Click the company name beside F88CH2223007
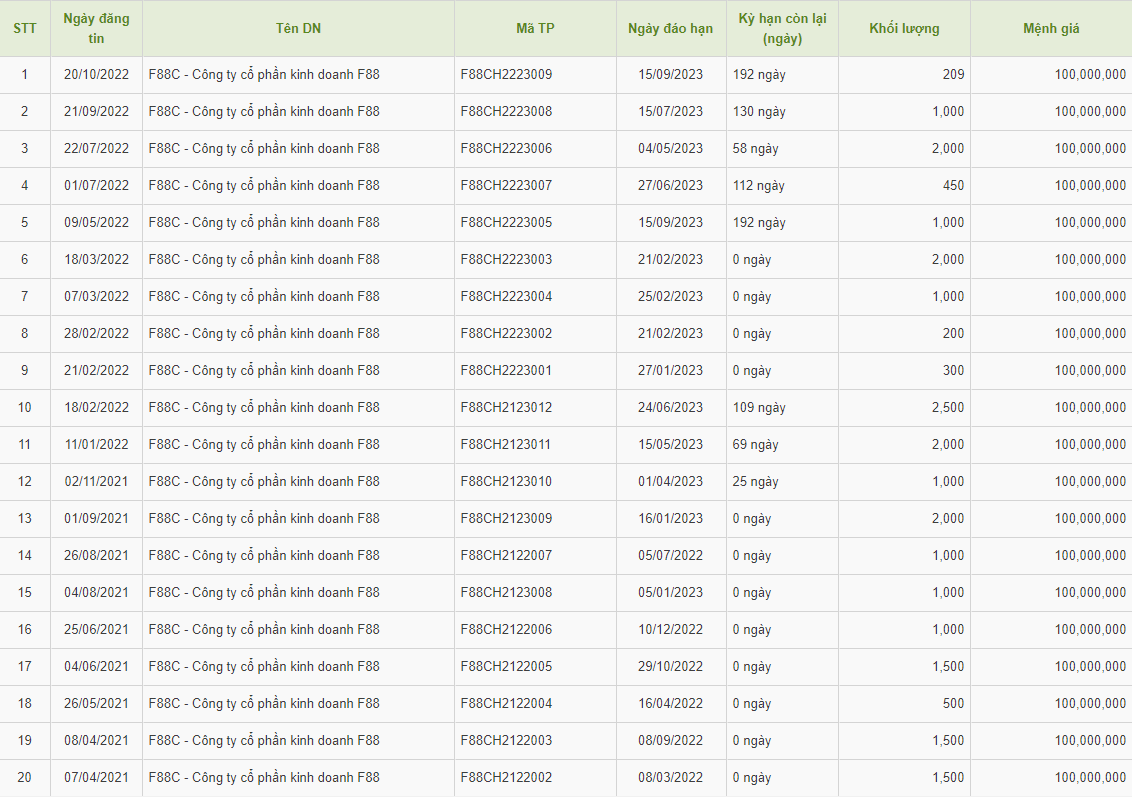 click(264, 185)
